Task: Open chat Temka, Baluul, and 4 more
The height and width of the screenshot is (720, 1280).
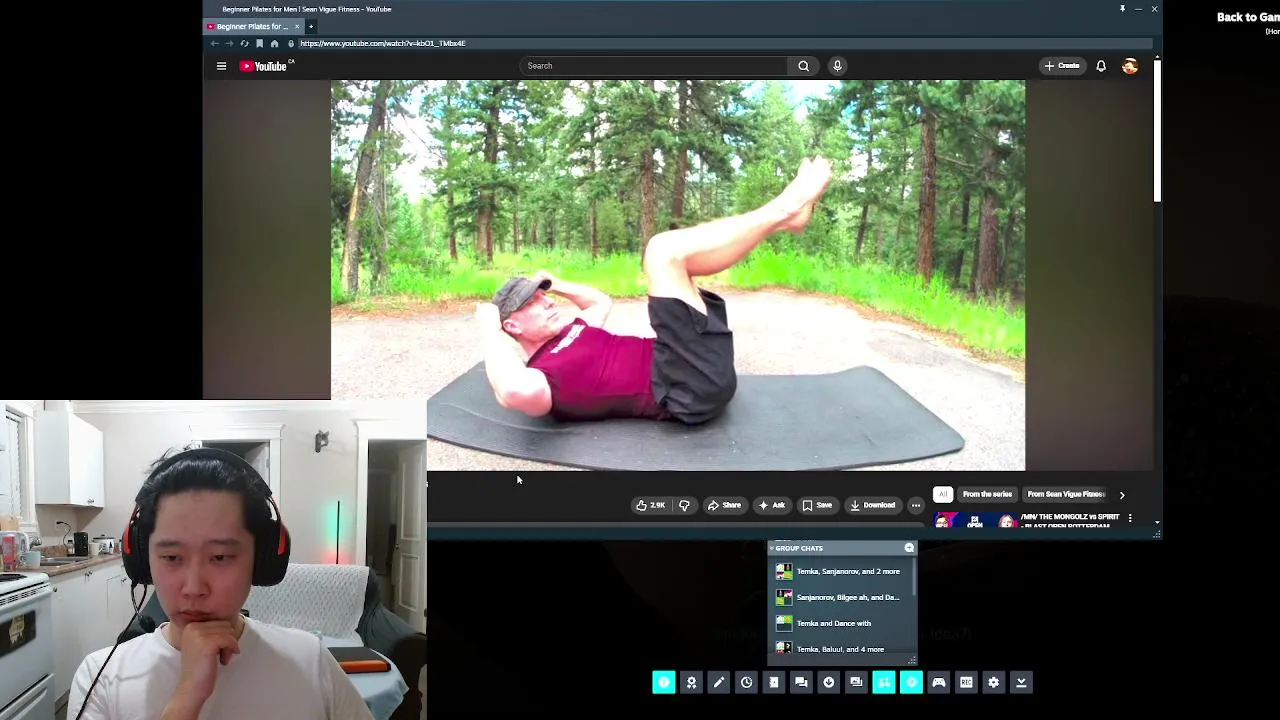Action: [x=840, y=649]
